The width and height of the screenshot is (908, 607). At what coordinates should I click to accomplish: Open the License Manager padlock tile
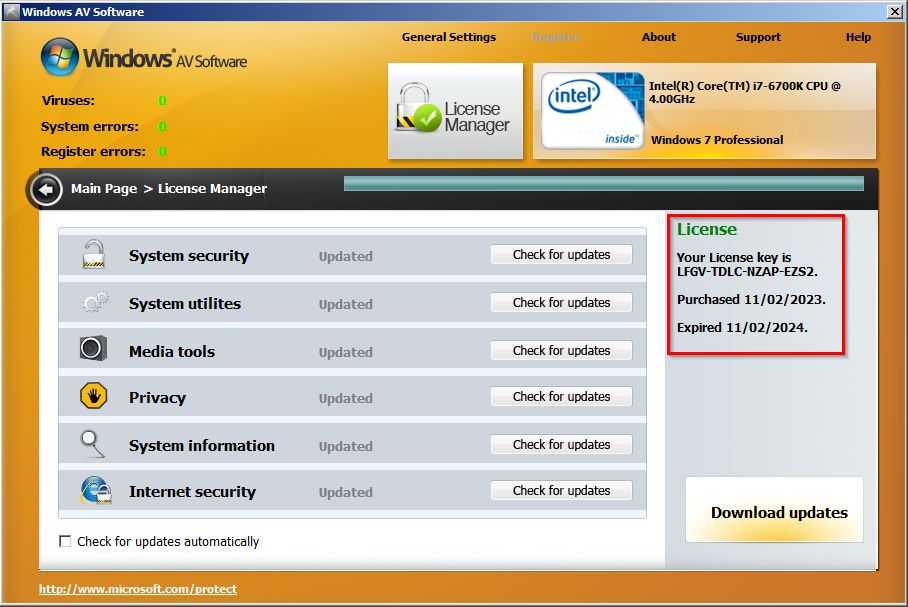(x=455, y=111)
